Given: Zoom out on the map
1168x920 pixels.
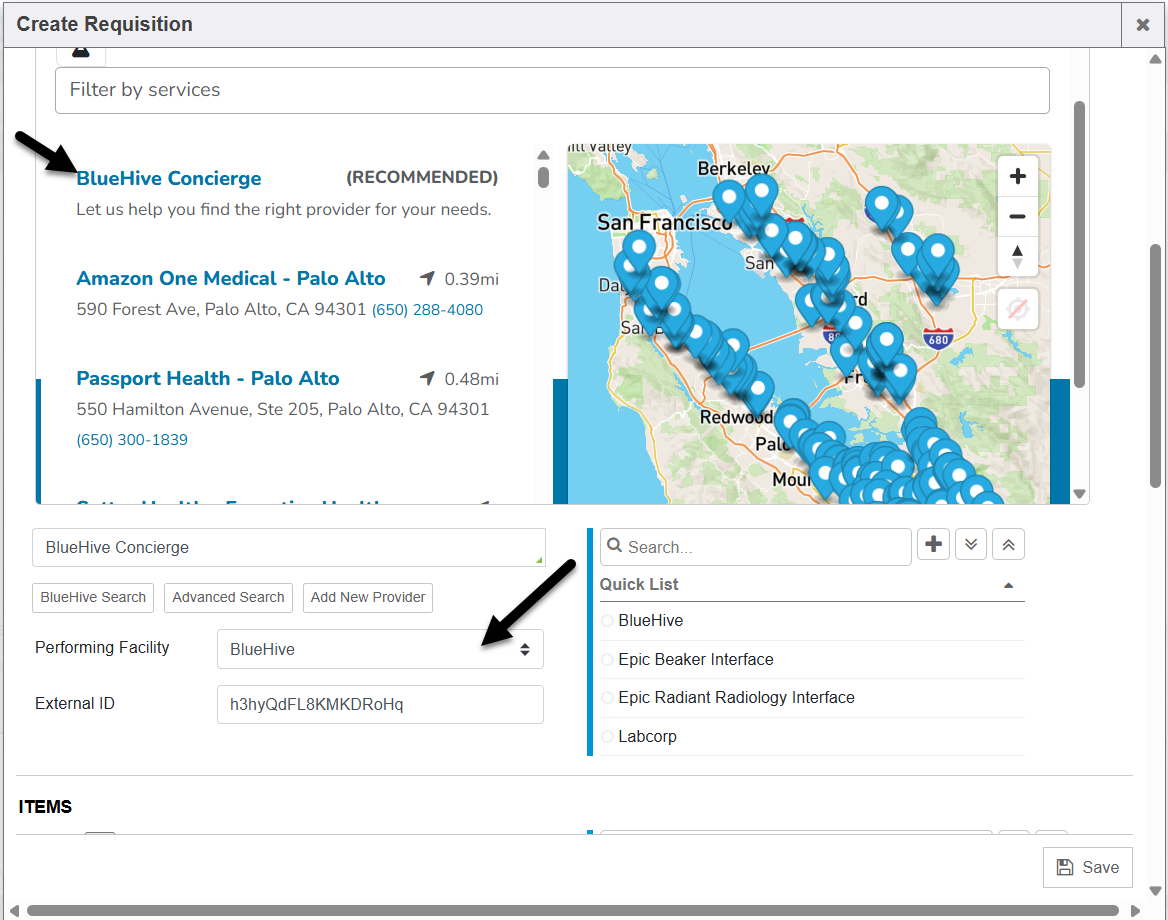Looking at the screenshot, I should click(1018, 217).
